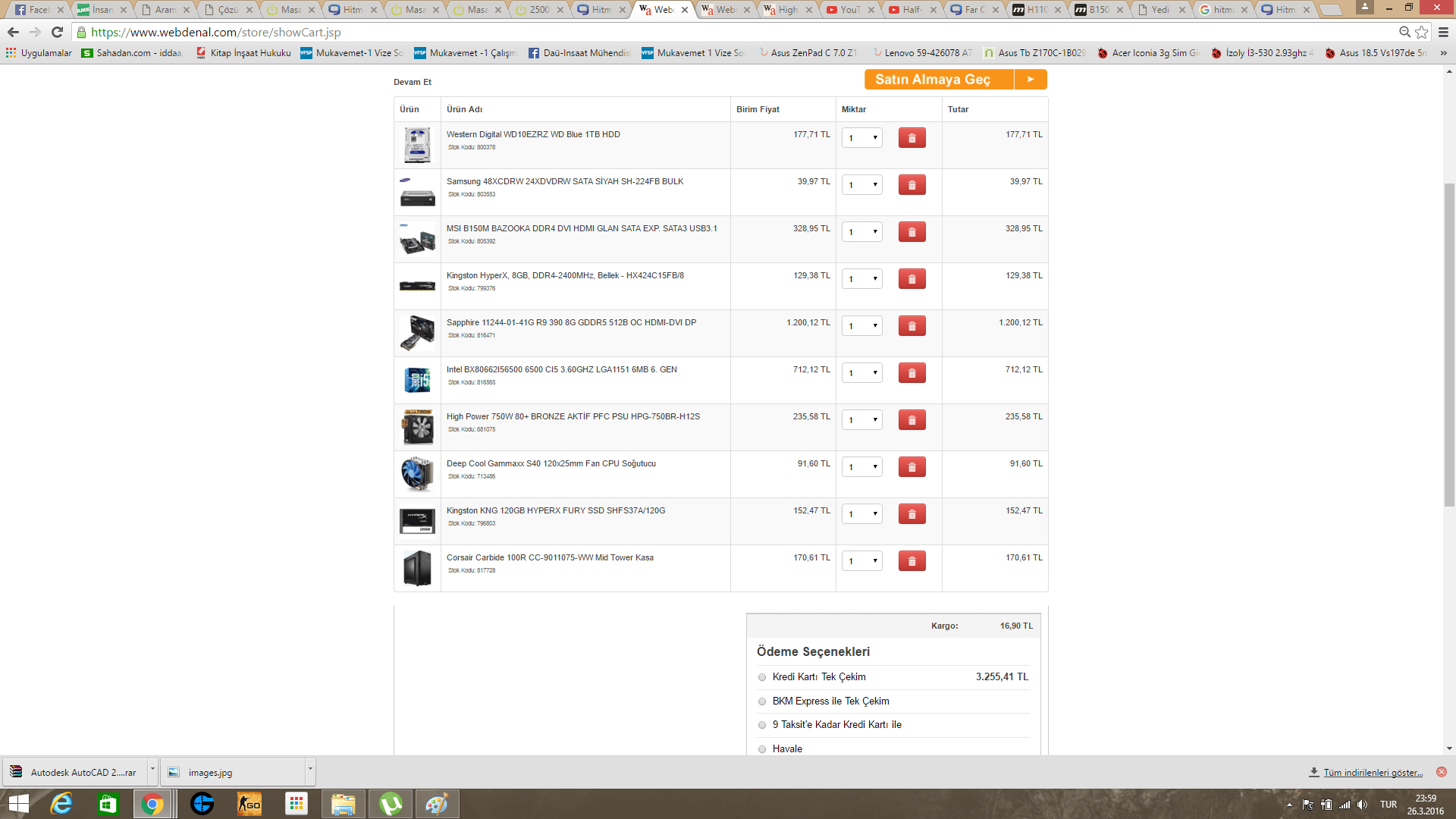This screenshot has width=1456, height=819.
Task: Bookmark this page with star icon
Action: pyautogui.click(x=1421, y=32)
